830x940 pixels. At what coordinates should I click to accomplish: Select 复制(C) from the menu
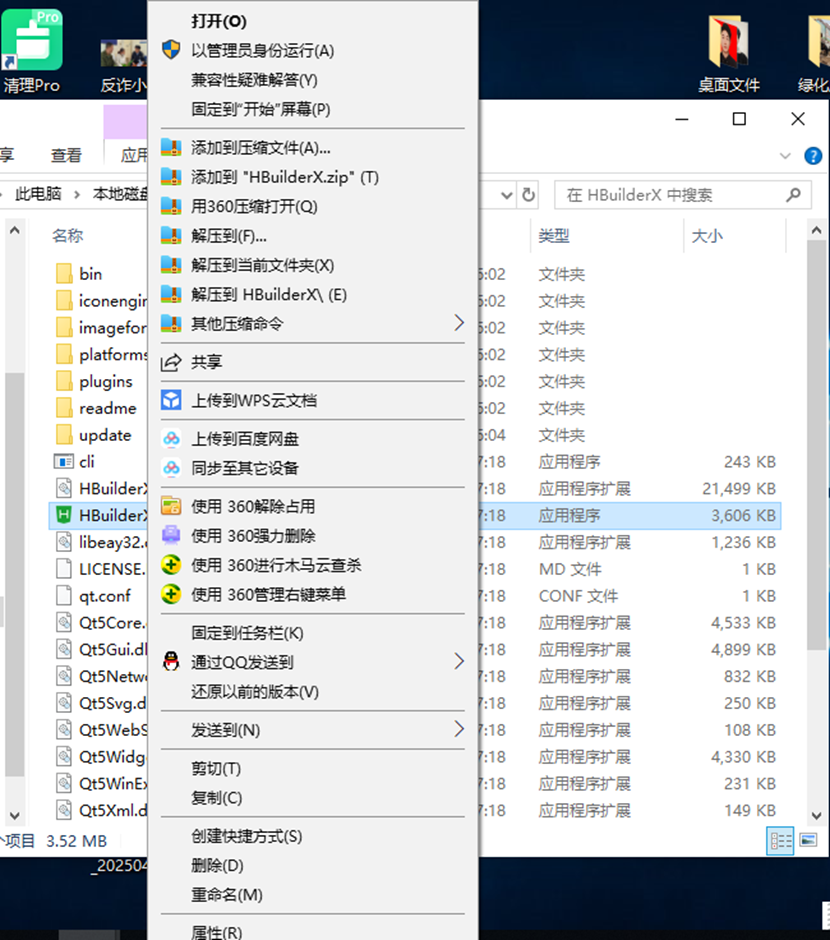click(216, 798)
